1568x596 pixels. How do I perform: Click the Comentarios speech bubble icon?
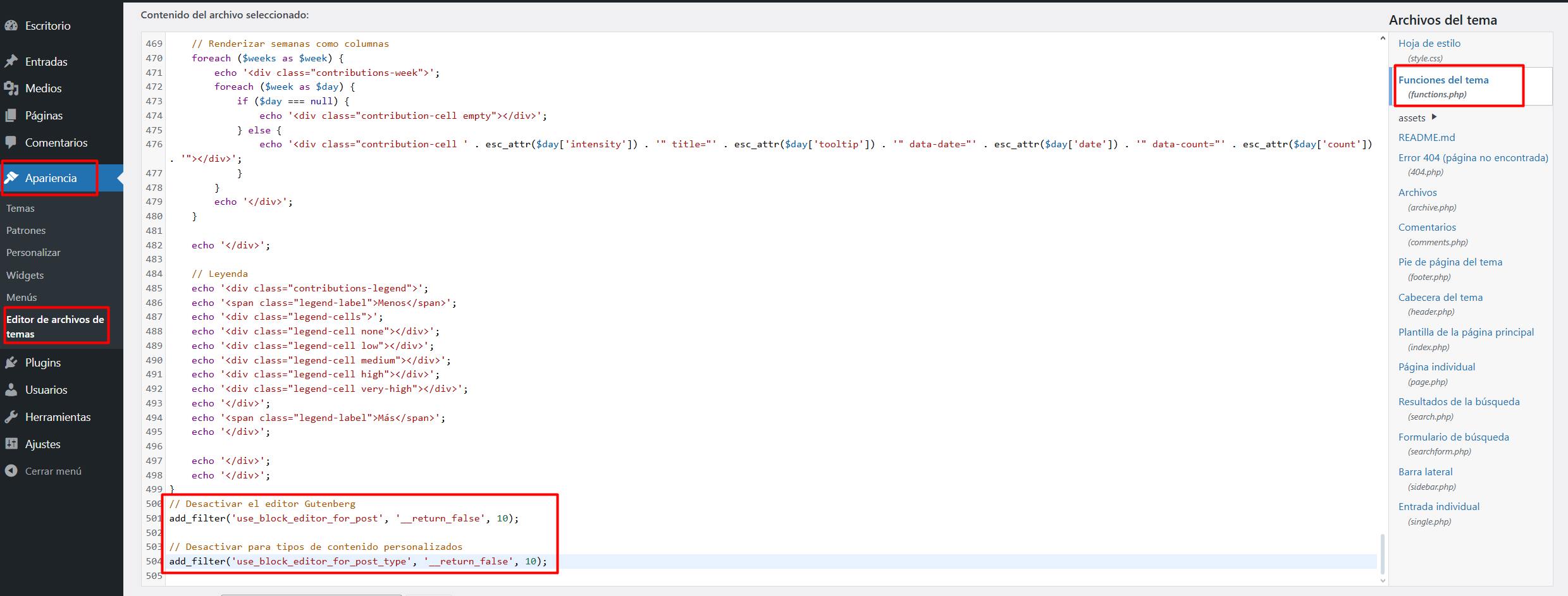coord(11,143)
